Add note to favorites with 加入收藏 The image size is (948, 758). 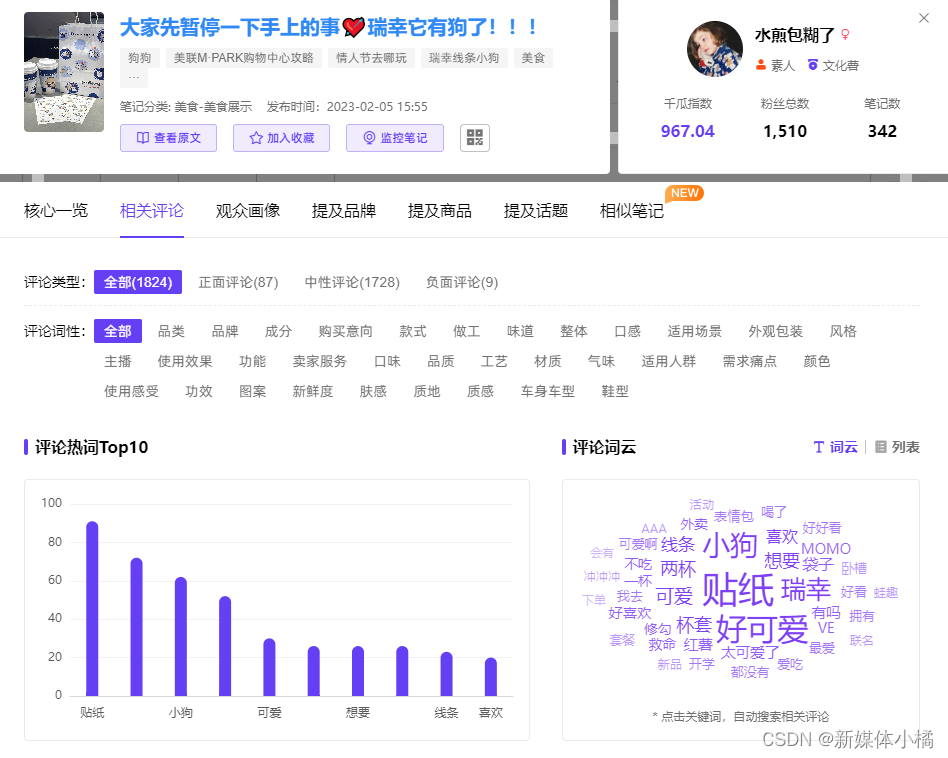281,138
